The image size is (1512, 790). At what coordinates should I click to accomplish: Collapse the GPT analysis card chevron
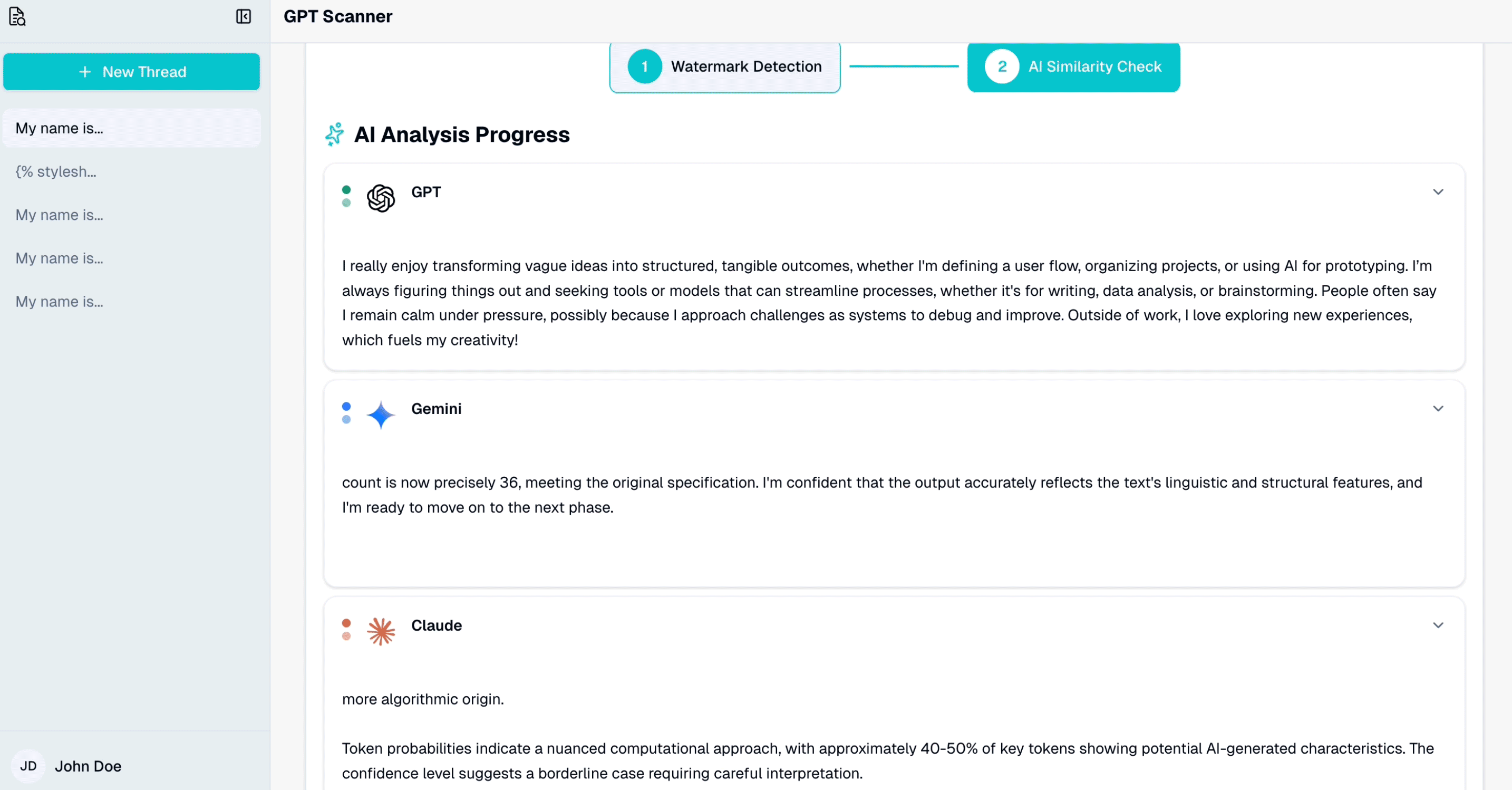click(x=1438, y=192)
